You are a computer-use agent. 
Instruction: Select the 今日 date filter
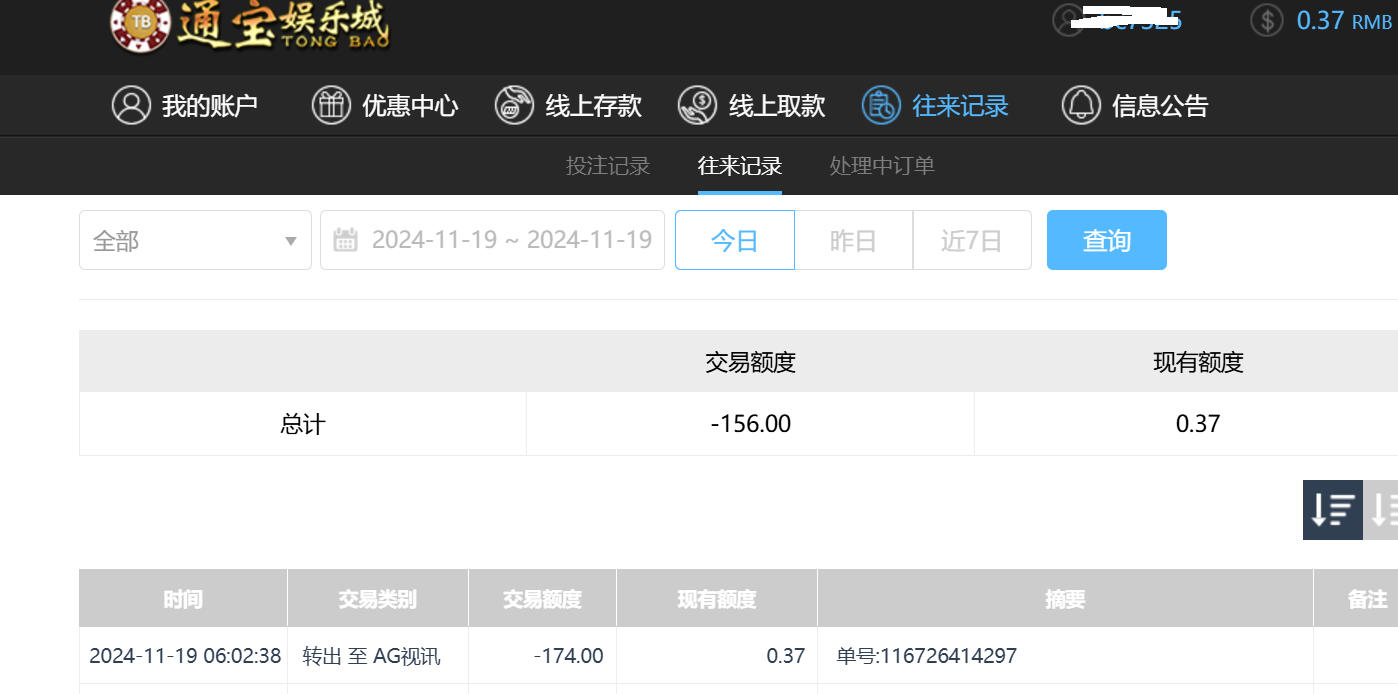tap(735, 240)
